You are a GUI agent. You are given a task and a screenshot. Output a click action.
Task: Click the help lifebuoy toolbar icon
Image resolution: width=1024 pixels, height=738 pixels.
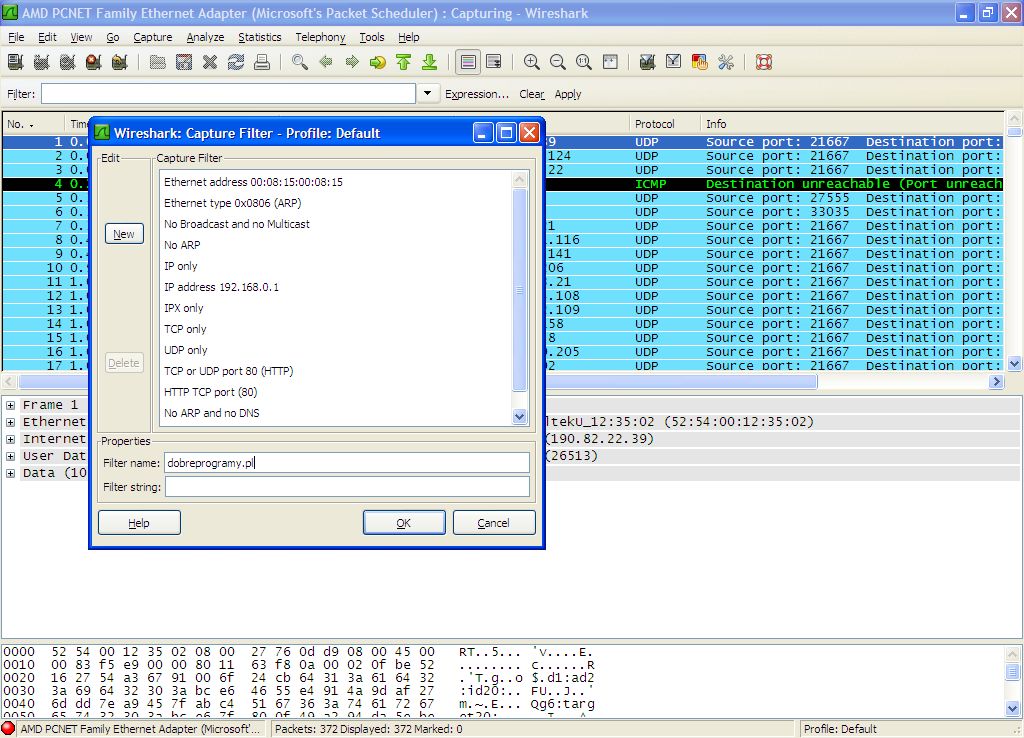tap(763, 62)
